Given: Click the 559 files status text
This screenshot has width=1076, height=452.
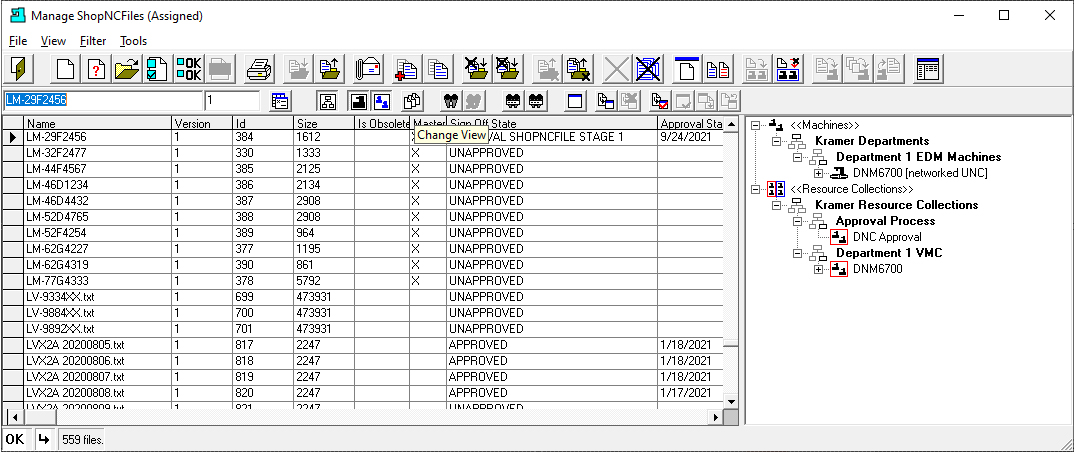Looking at the screenshot, I should click(82, 439).
